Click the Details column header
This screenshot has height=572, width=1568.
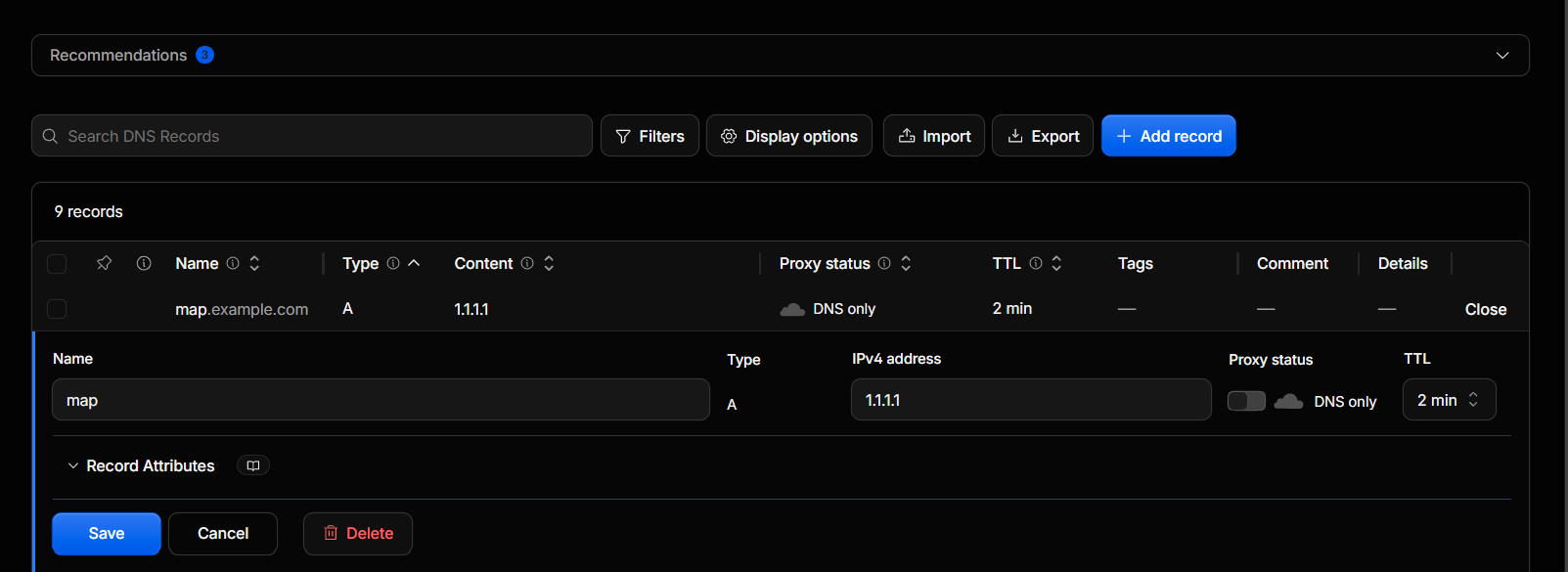pyautogui.click(x=1403, y=263)
